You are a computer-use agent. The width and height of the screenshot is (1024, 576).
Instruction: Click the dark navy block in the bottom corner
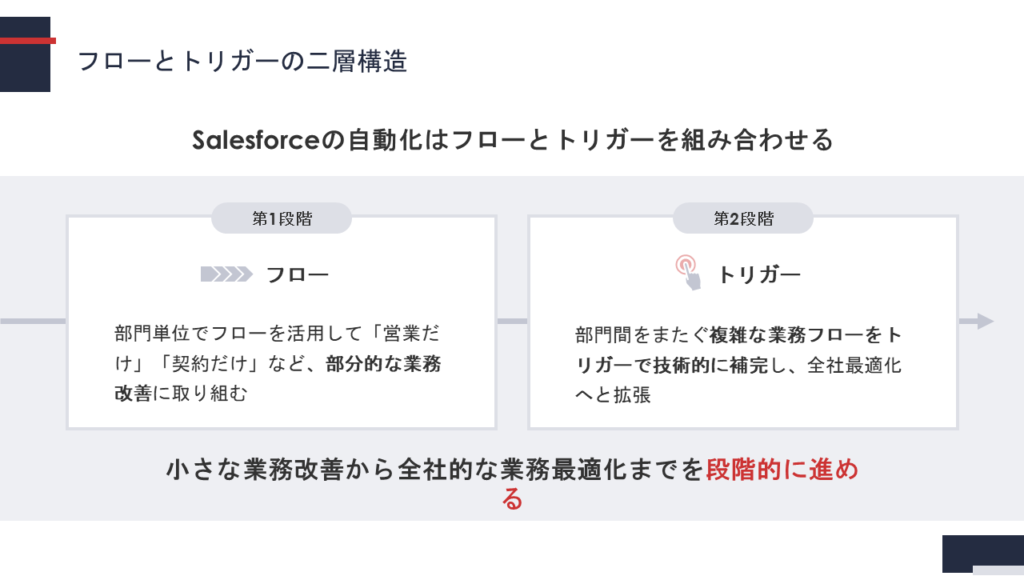pyautogui.click(x=983, y=554)
